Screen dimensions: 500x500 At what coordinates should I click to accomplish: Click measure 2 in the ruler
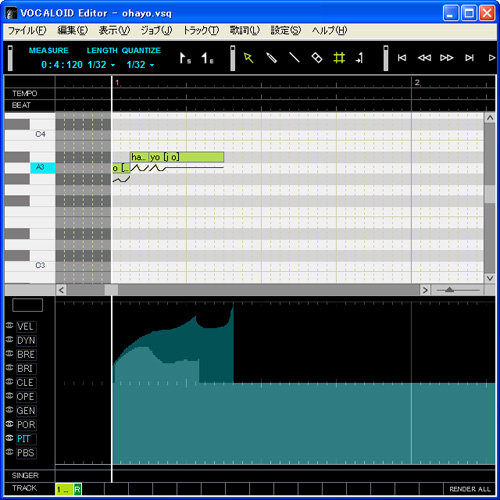(417, 82)
